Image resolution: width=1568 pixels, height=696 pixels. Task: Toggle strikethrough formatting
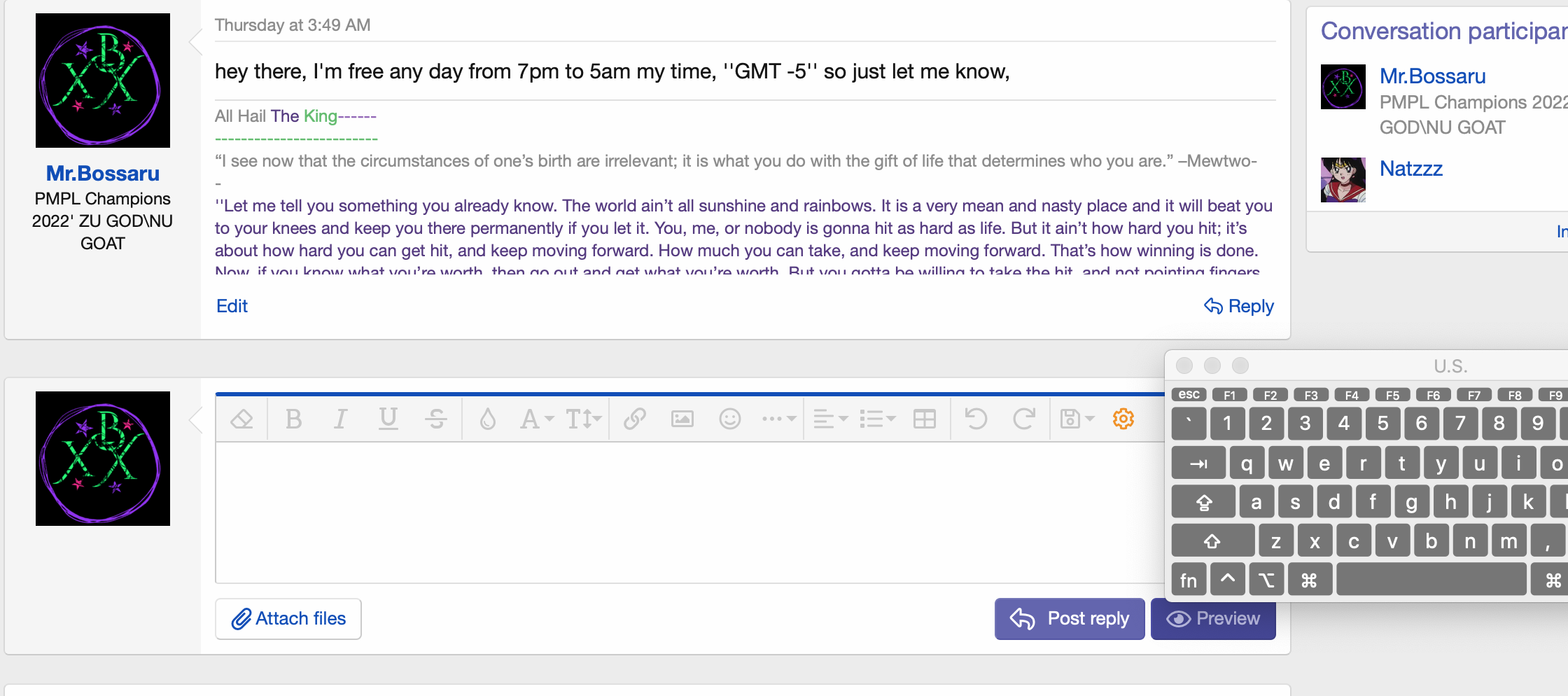(x=436, y=419)
